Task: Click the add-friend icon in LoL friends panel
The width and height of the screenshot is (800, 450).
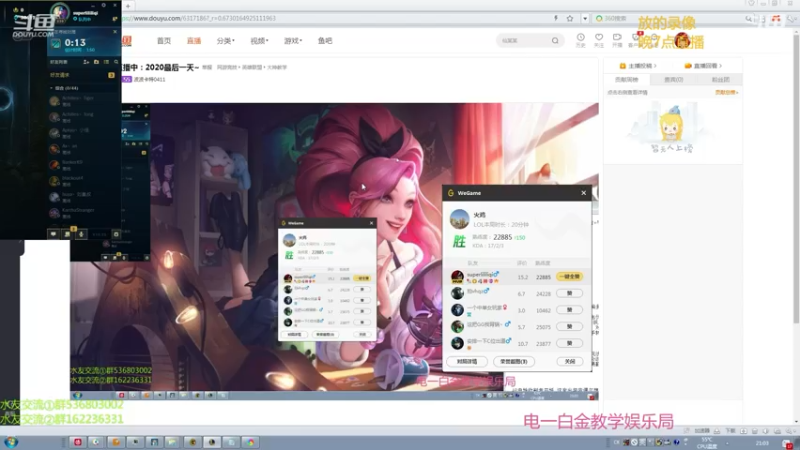Action: click(86, 62)
